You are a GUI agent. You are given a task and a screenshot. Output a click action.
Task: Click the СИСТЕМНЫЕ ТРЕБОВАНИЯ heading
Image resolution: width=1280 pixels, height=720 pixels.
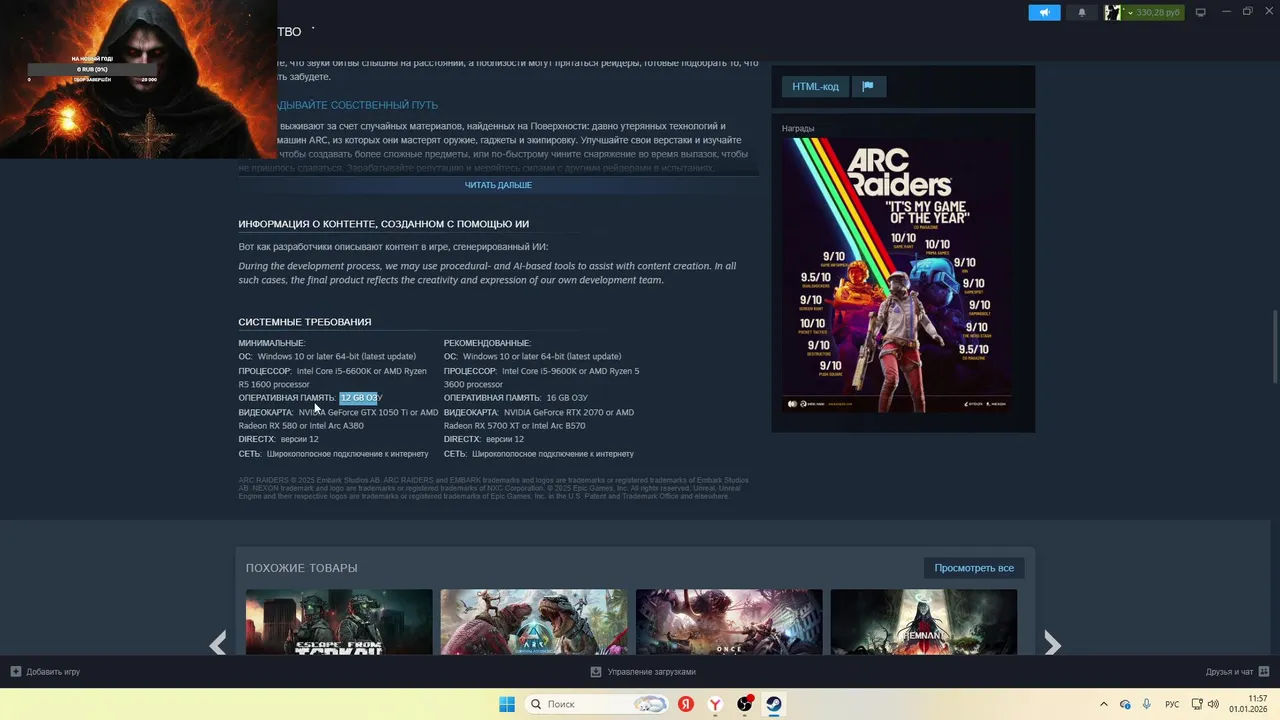[x=305, y=322]
